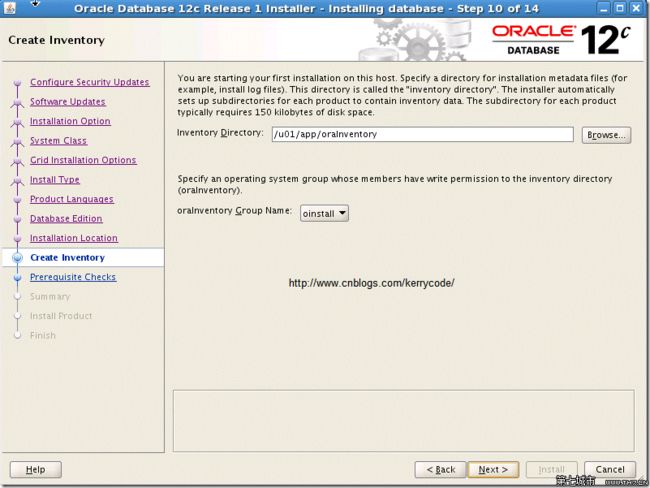Screen dimensions: 650x488
Task: Select the Database Edition step
Action: coord(66,219)
